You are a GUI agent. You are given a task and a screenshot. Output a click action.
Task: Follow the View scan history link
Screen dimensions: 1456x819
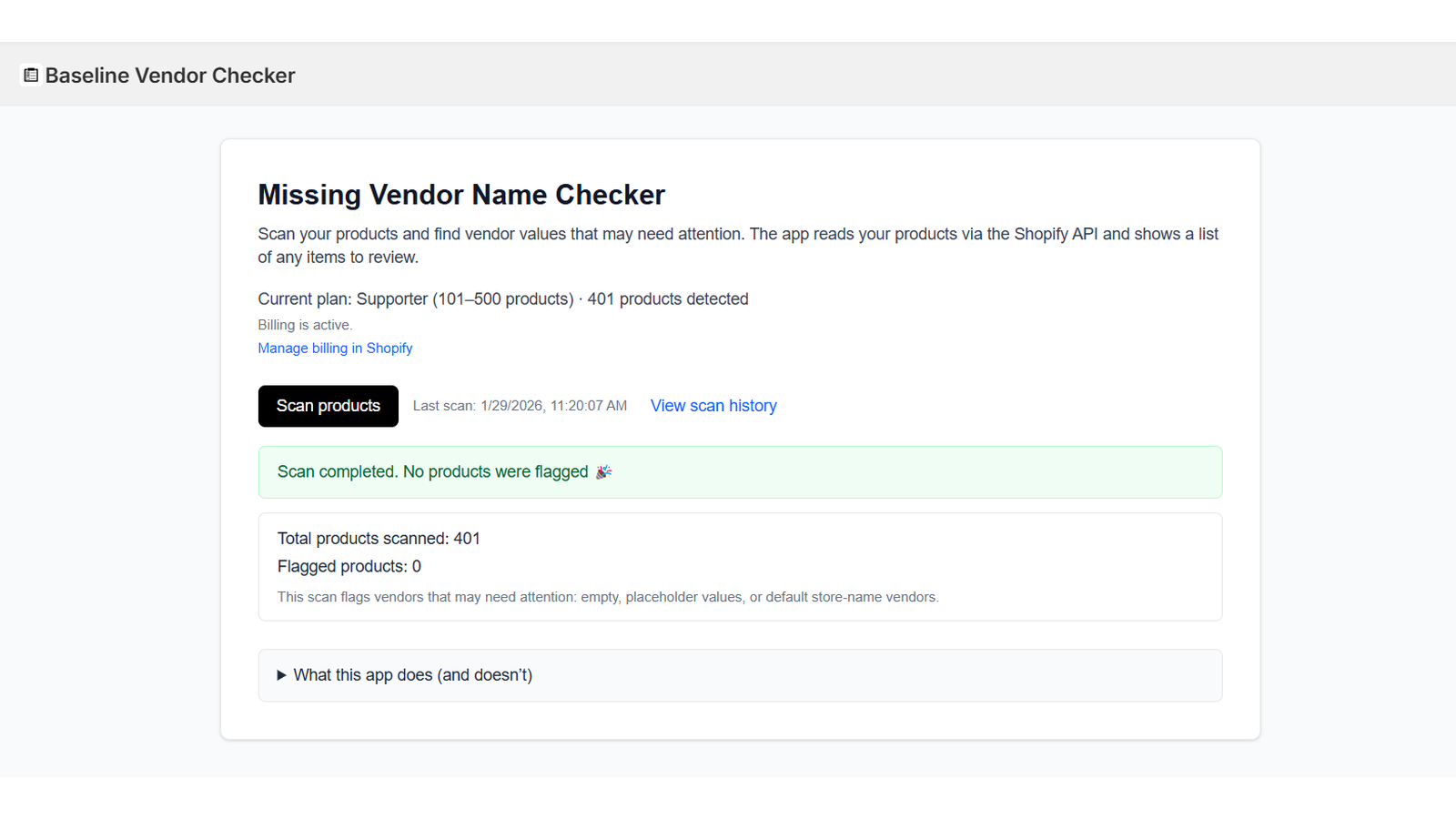point(713,406)
